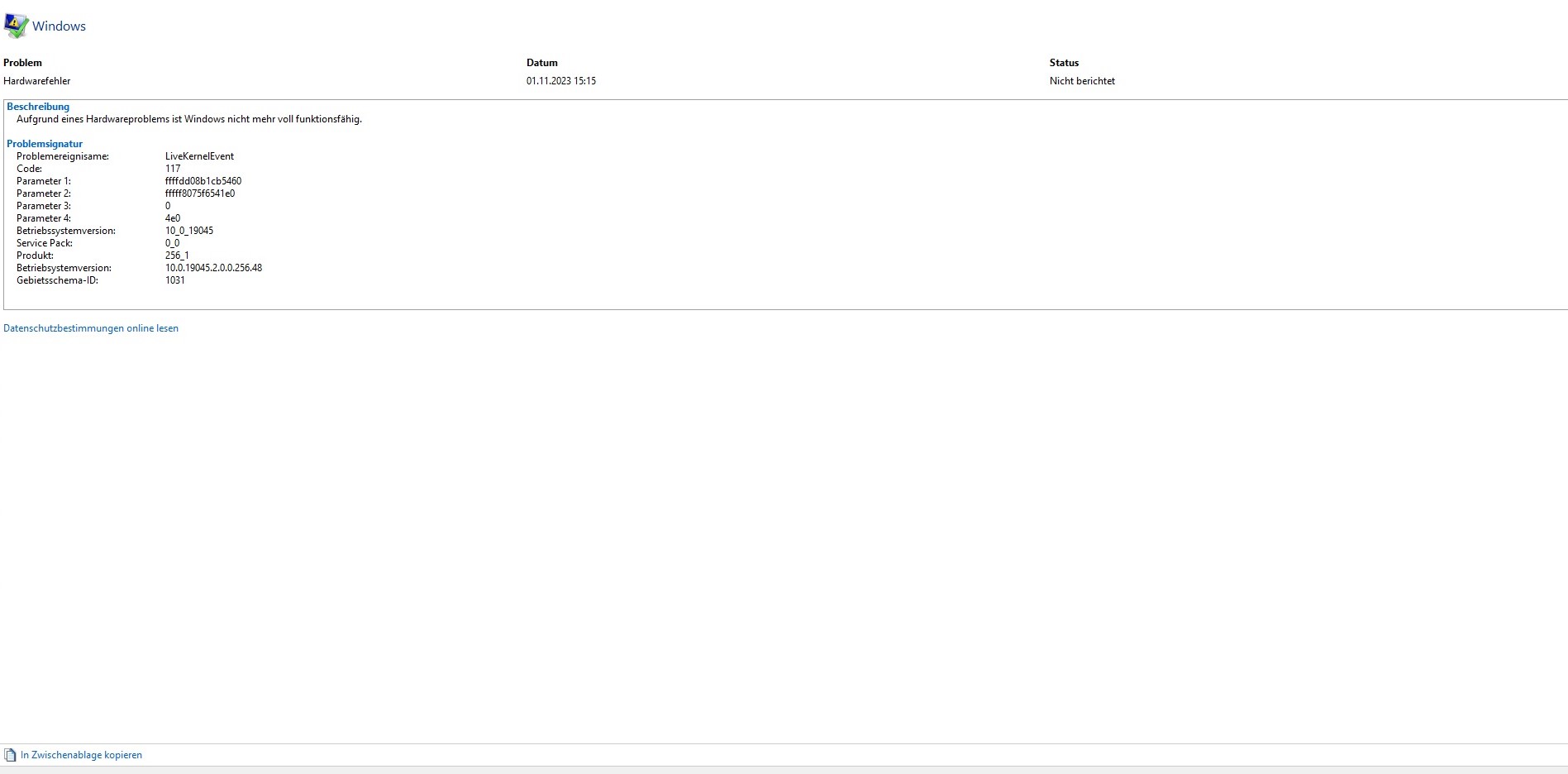Click the 'Parameter 3:' label
Viewport: 1568px width, 774px height.
pos(44,206)
